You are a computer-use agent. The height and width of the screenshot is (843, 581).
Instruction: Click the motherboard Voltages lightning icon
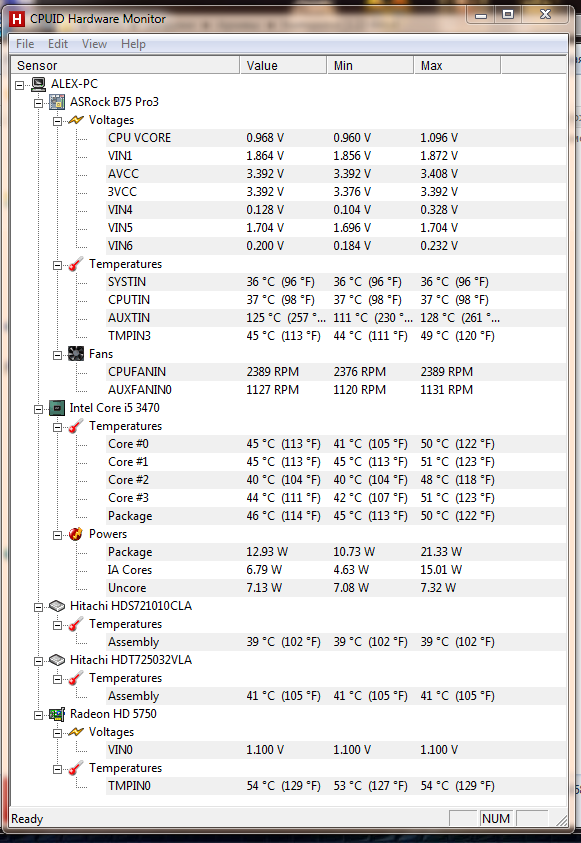click(76, 120)
